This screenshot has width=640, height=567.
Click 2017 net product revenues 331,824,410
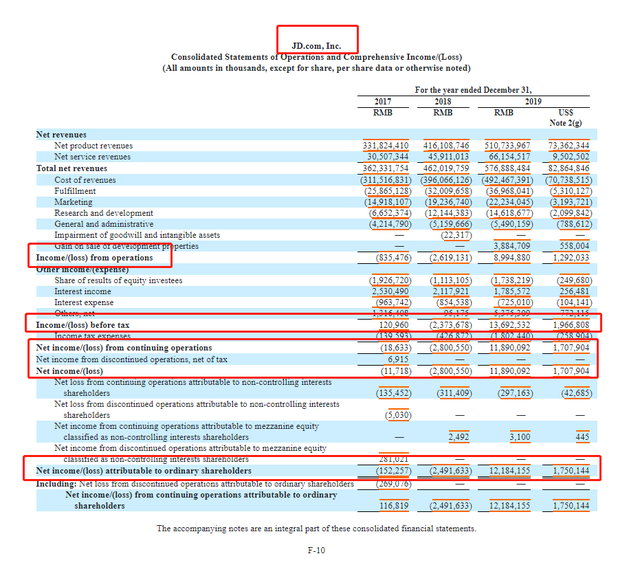385,146
